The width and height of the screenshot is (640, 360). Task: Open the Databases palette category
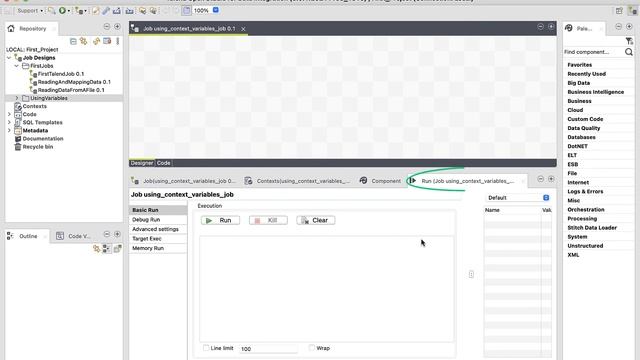581,137
